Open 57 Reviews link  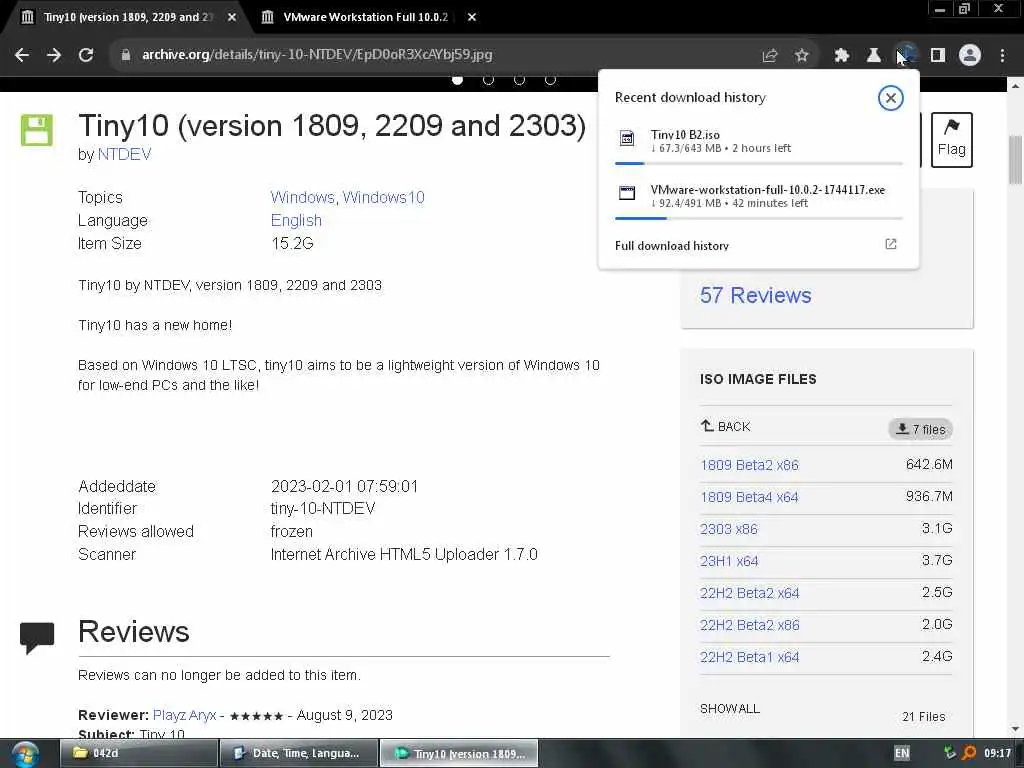pos(756,295)
